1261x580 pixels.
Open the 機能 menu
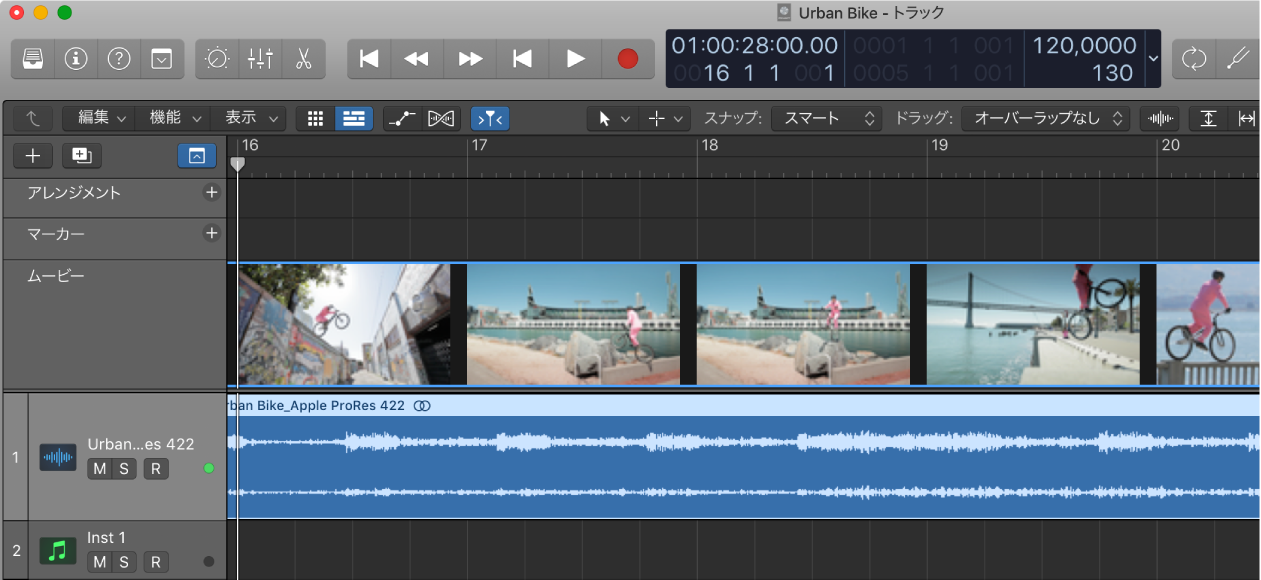click(174, 118)
